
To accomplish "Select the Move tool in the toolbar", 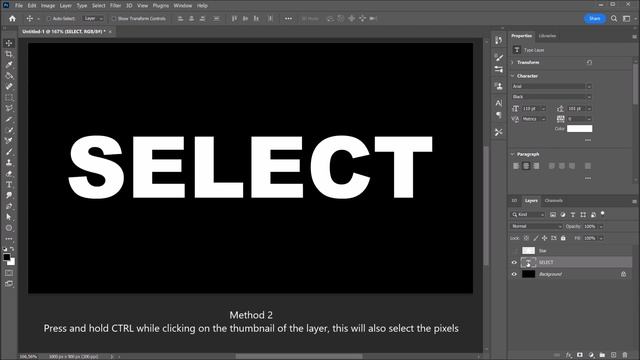I will click(x=9, y=43).
